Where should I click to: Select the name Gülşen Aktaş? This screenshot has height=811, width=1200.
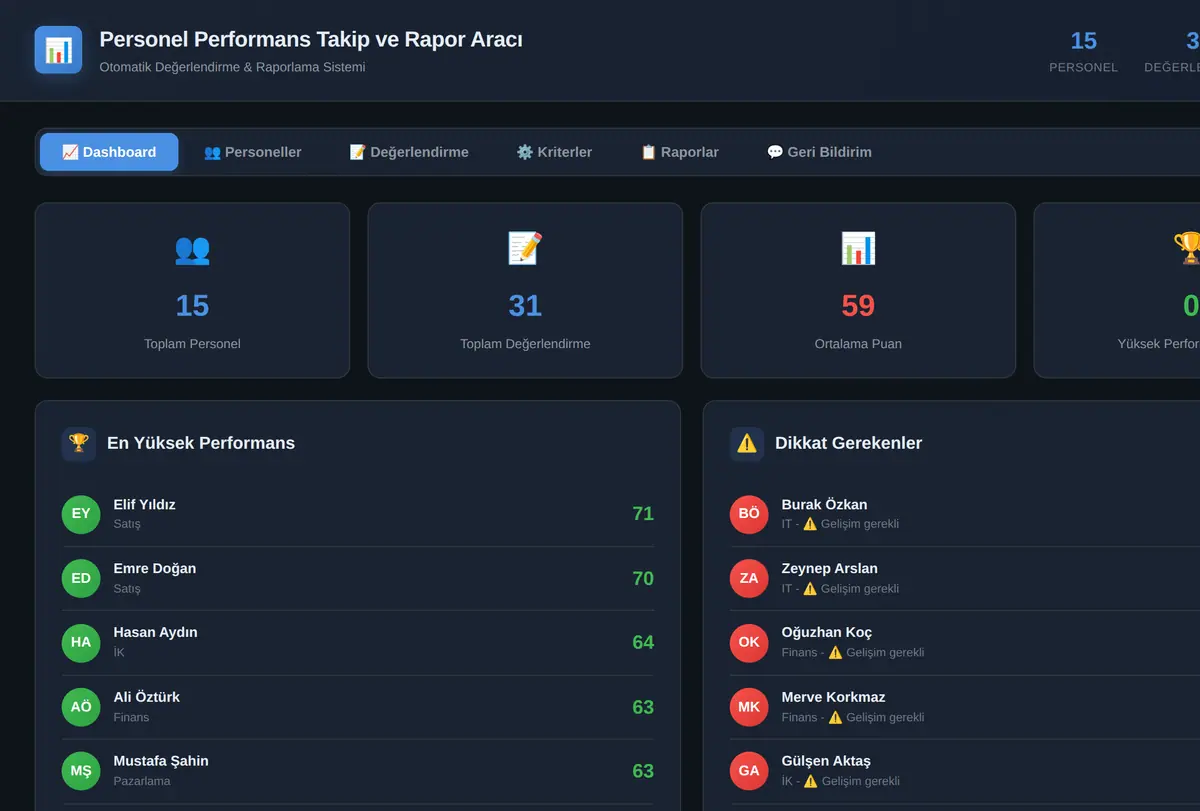pyautogui.click(x=827, y=761)
